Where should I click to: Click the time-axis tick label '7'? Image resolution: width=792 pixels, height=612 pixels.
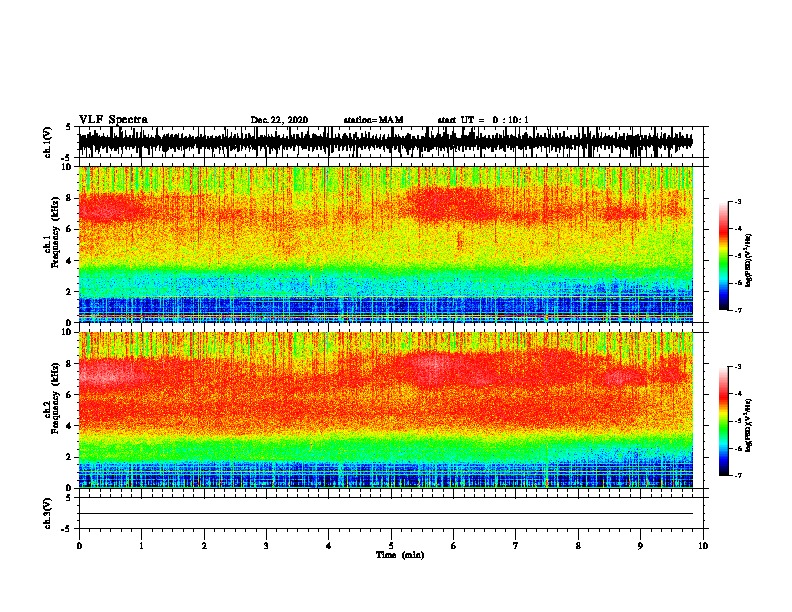[516, 546]
